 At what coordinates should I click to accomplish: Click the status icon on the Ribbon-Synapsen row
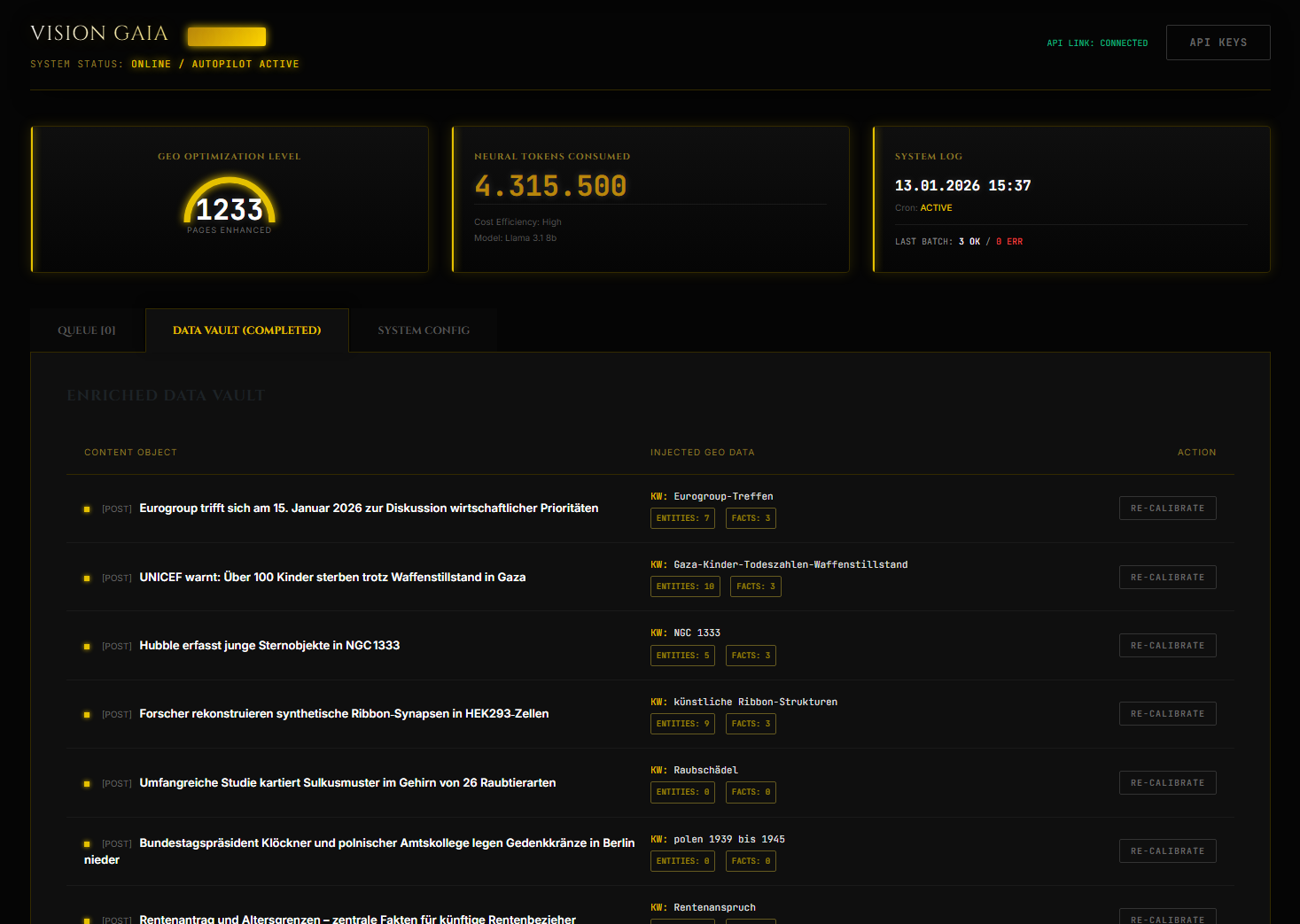pos(86,714)
